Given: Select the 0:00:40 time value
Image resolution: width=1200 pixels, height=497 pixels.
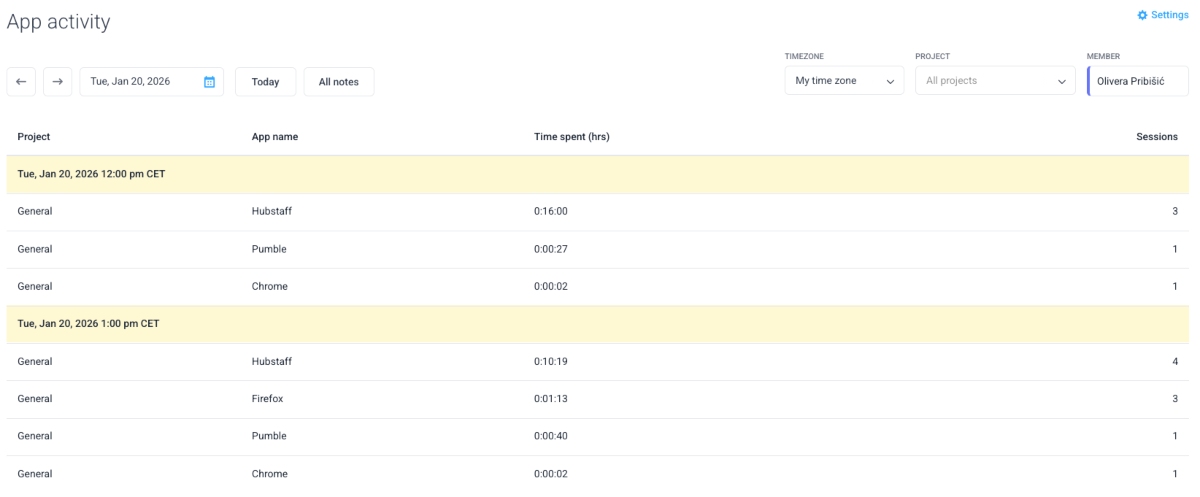Looking at the screenshot, I should [551, 436].
